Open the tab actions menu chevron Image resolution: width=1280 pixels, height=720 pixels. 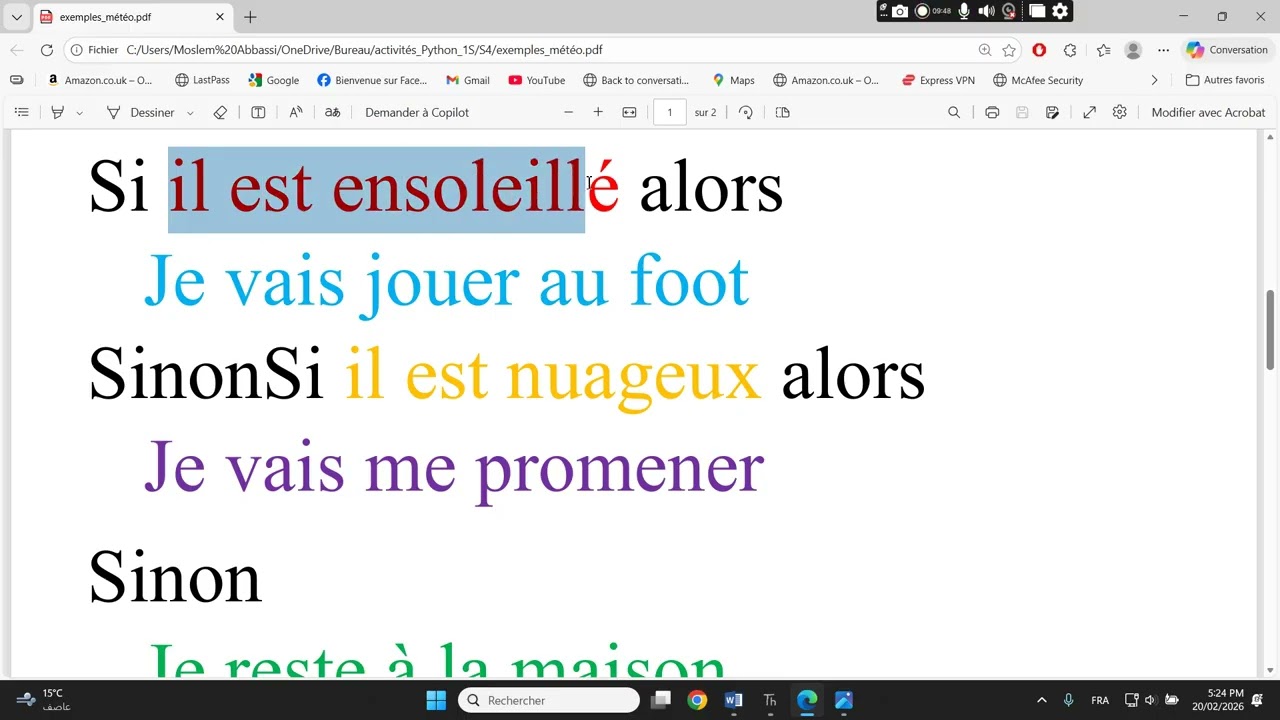point(17,17)
